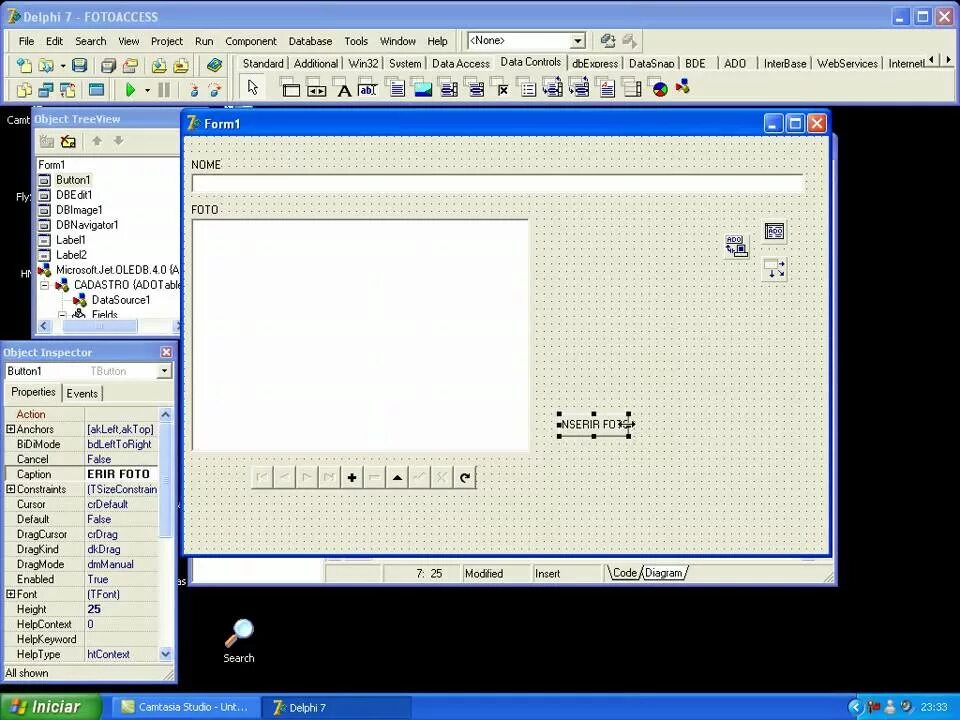Click the Save icon in toolbar
This screenshot has width=960, height=720.
tap(80, 65)
